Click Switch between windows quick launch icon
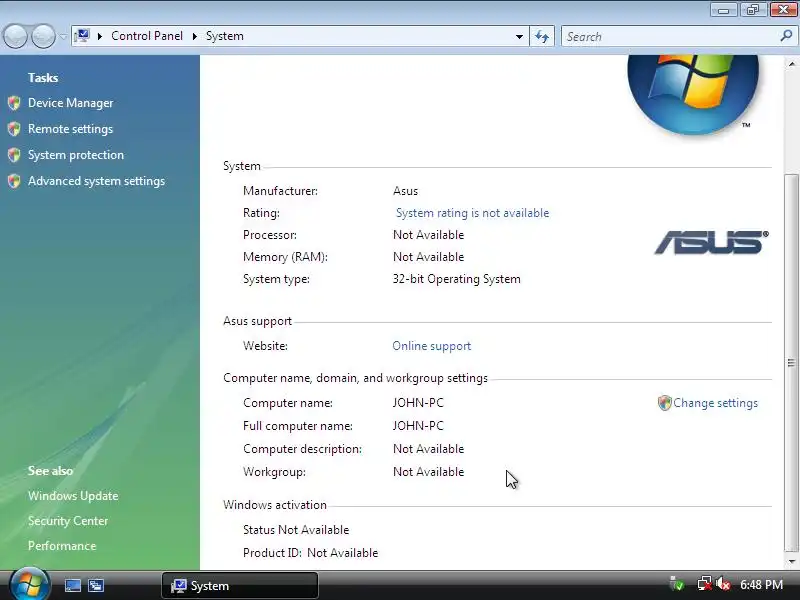The width and height of the screenshot is (800, 600). pos(95,586)
